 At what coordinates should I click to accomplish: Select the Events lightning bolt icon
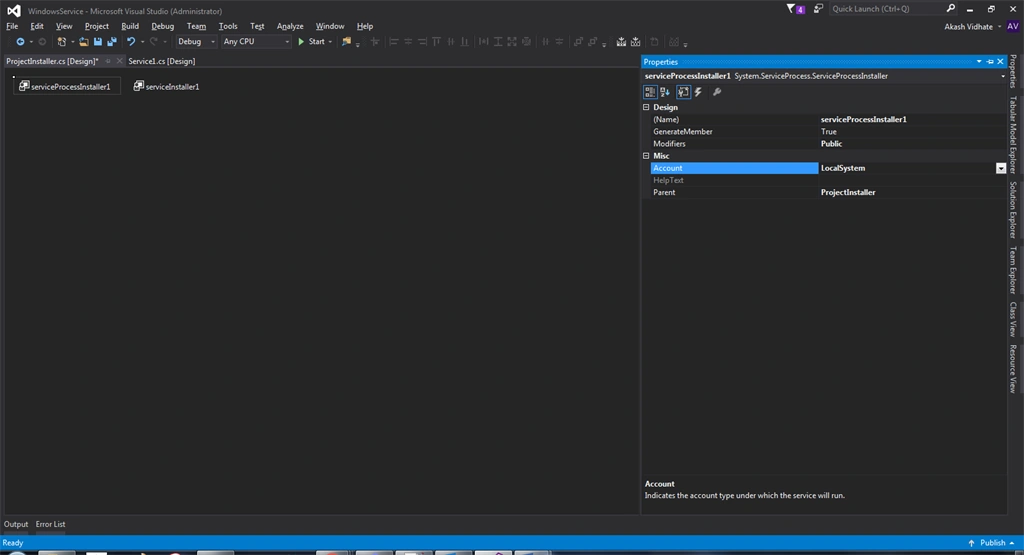(x=698, y=92)
